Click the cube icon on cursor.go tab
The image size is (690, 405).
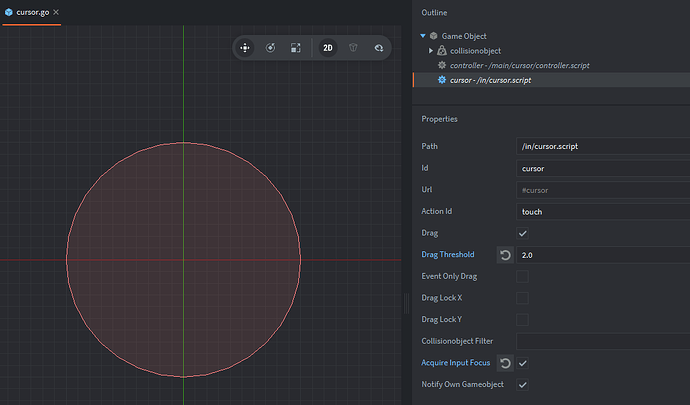tap(8, 12)
